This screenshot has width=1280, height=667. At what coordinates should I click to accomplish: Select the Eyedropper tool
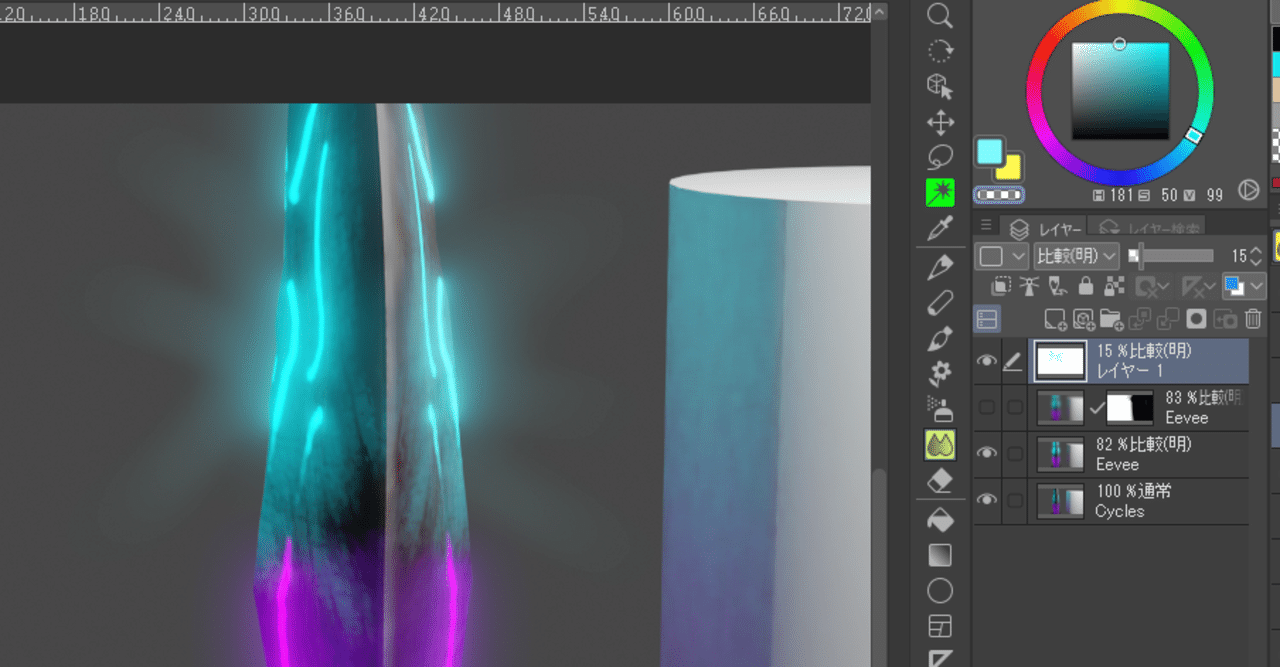(939, 229)
